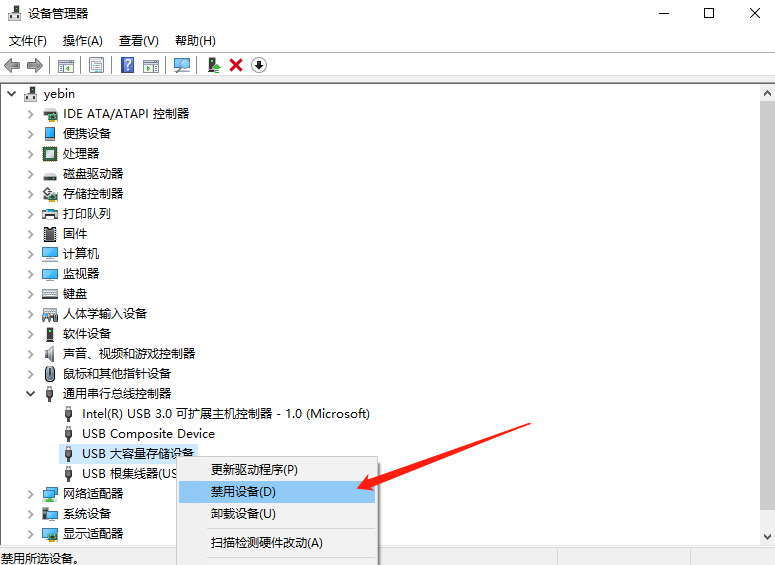Select the 存储控制器 tree label
Image resolution: width=775 pixels, height=565 pixels.
93,194
